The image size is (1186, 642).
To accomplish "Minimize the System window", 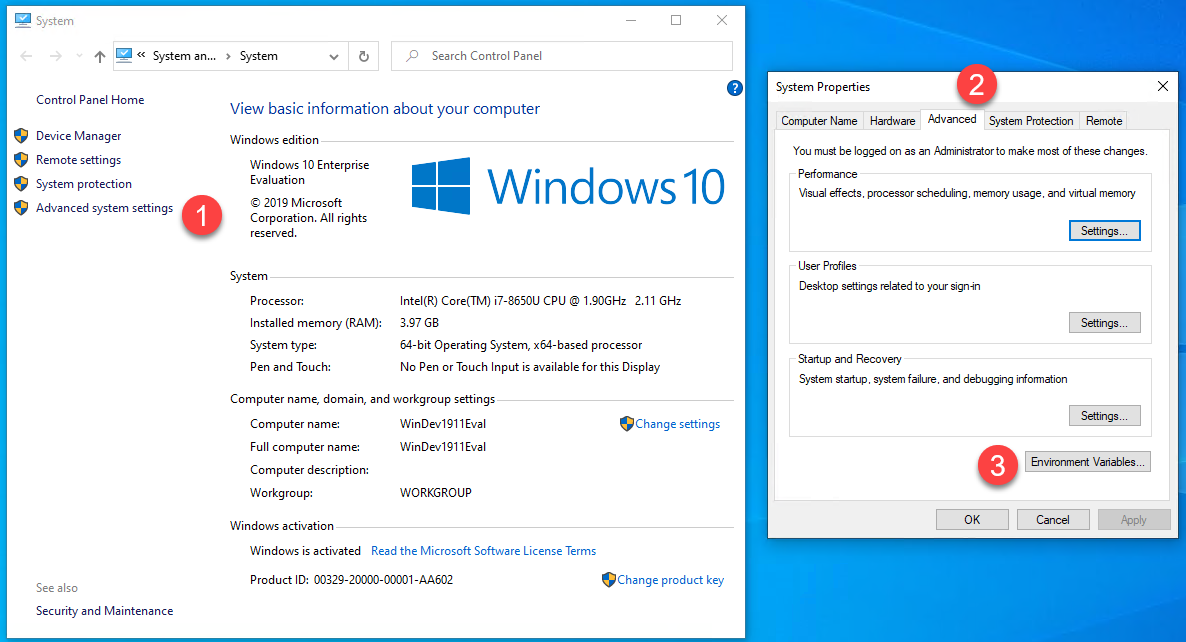I will (x=631, y=20).
